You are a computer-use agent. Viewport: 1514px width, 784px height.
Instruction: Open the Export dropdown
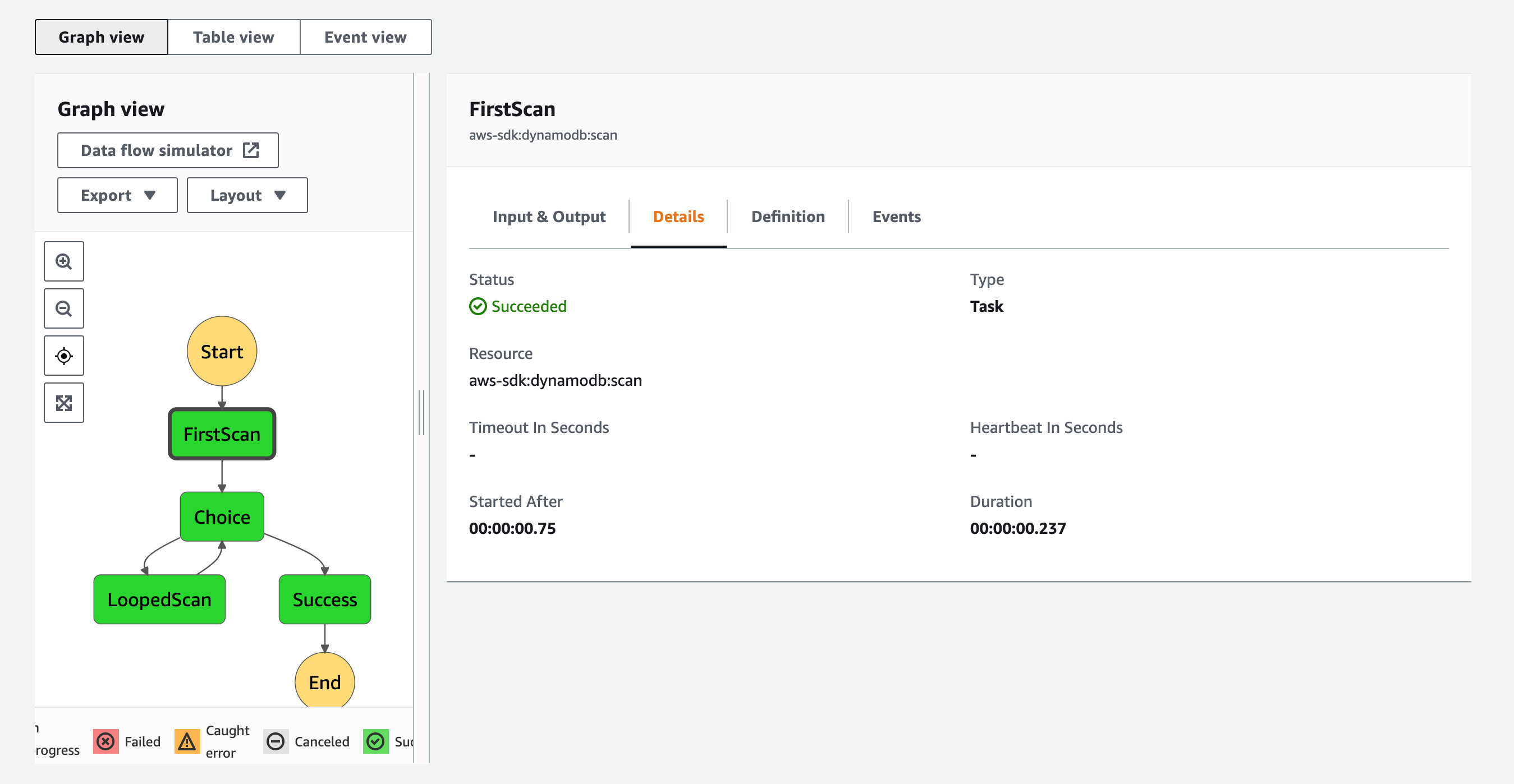point(117,195)
